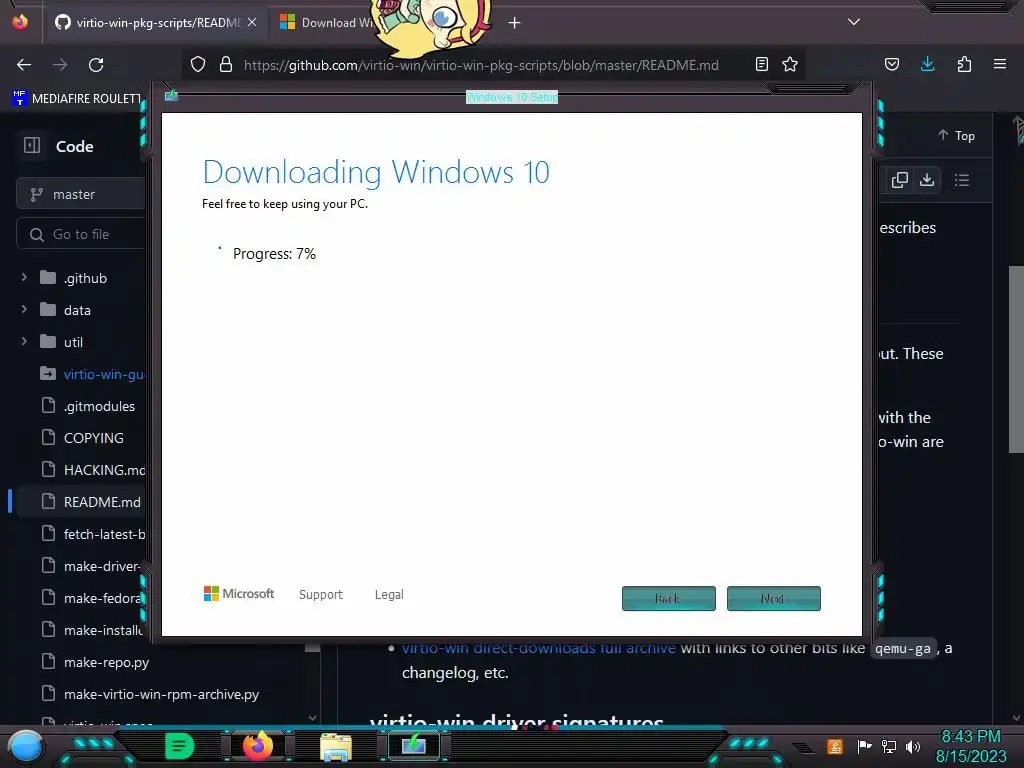Expand the util folder chevron
This screenshot has height=768, width=1024.
pos(24,342)
